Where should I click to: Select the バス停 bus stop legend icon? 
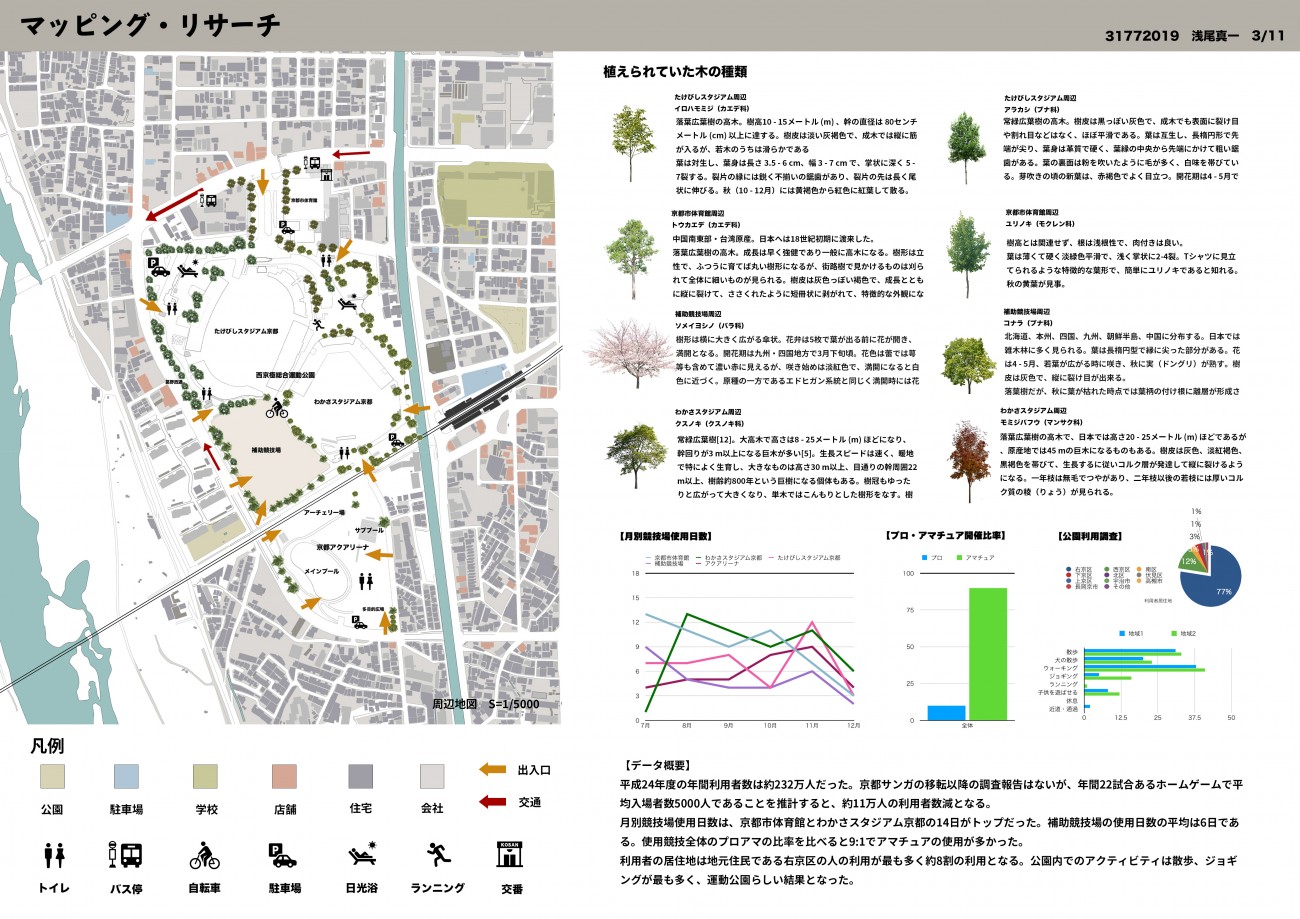click(125, 855)
